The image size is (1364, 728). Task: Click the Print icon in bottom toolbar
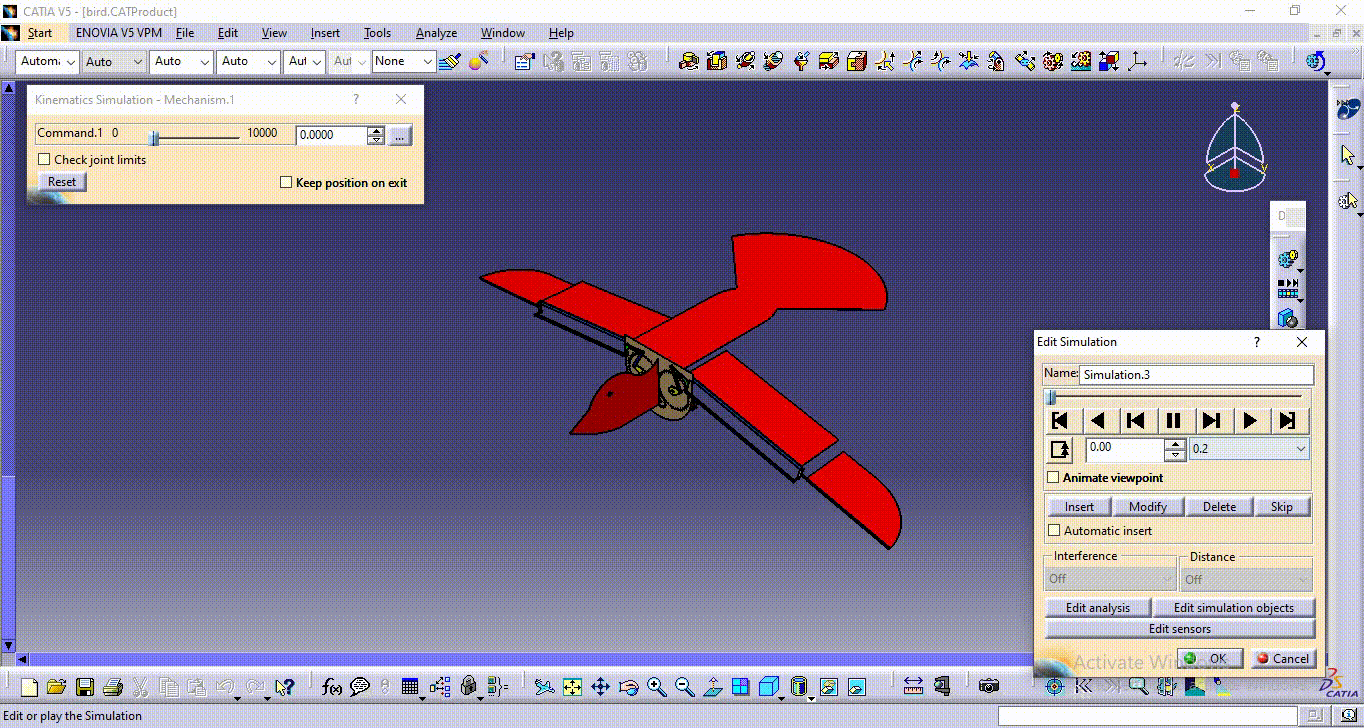coord(112,687)
